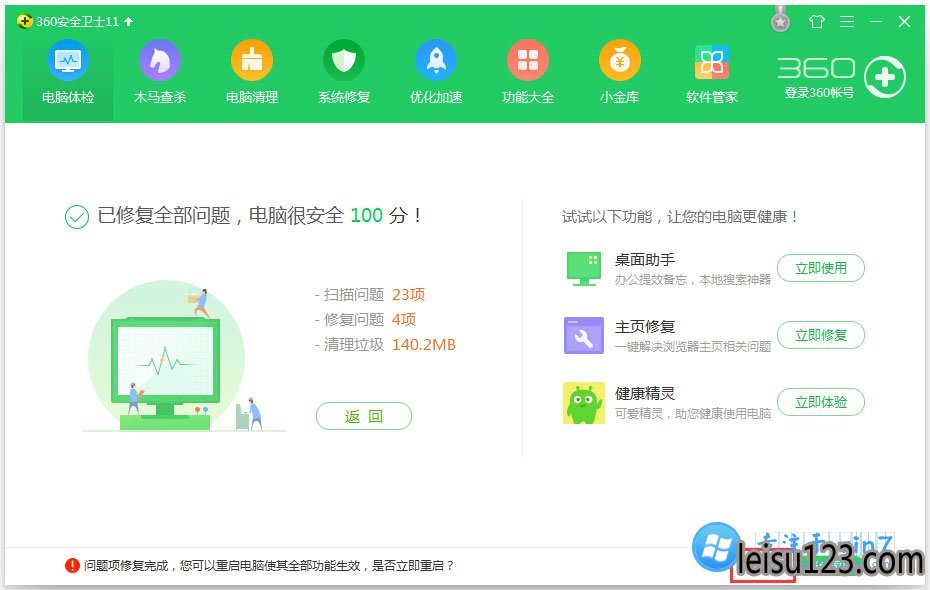Open the main menu hamburger icon
930x590 pixels.
[847, 22]
